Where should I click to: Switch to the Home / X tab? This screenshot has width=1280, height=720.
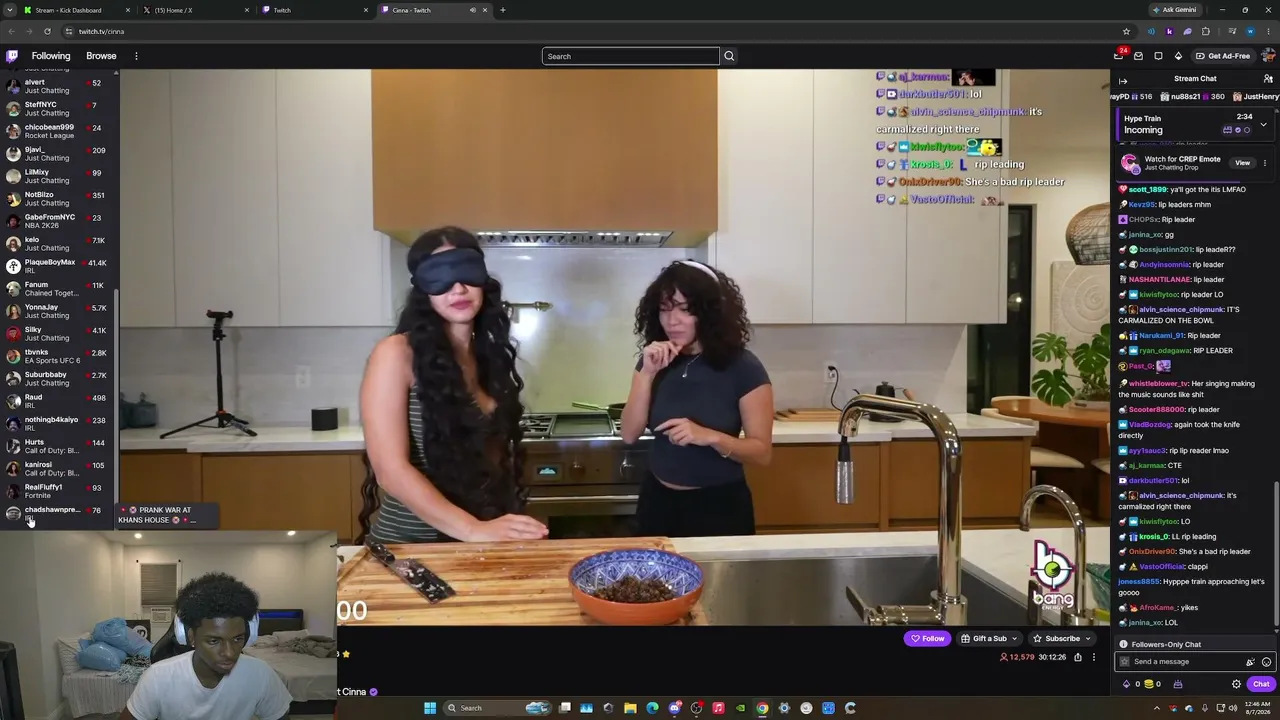(x=195, y=10)
